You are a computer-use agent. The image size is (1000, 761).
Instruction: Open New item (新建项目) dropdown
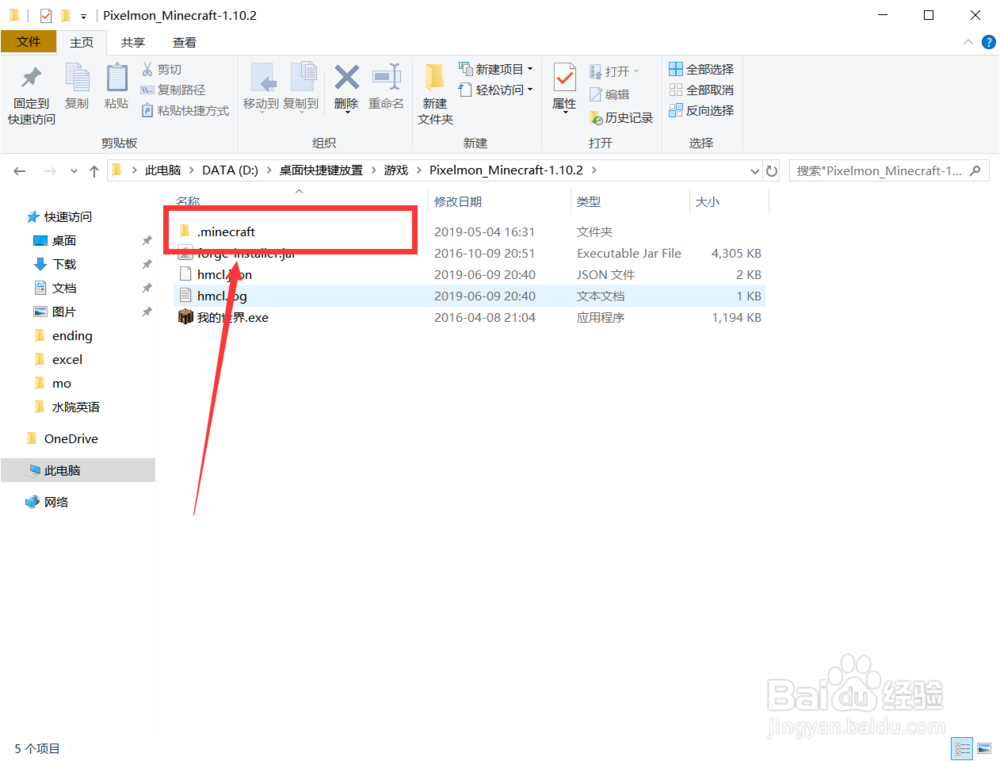click(x=496, y=69)
